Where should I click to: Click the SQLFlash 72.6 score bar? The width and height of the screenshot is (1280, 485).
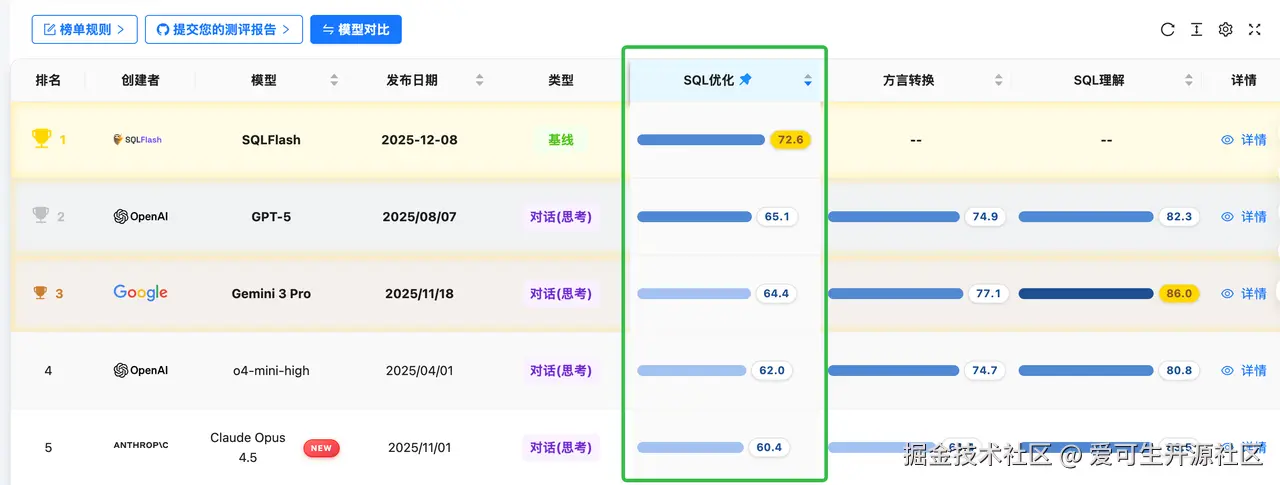coord(700,140)
